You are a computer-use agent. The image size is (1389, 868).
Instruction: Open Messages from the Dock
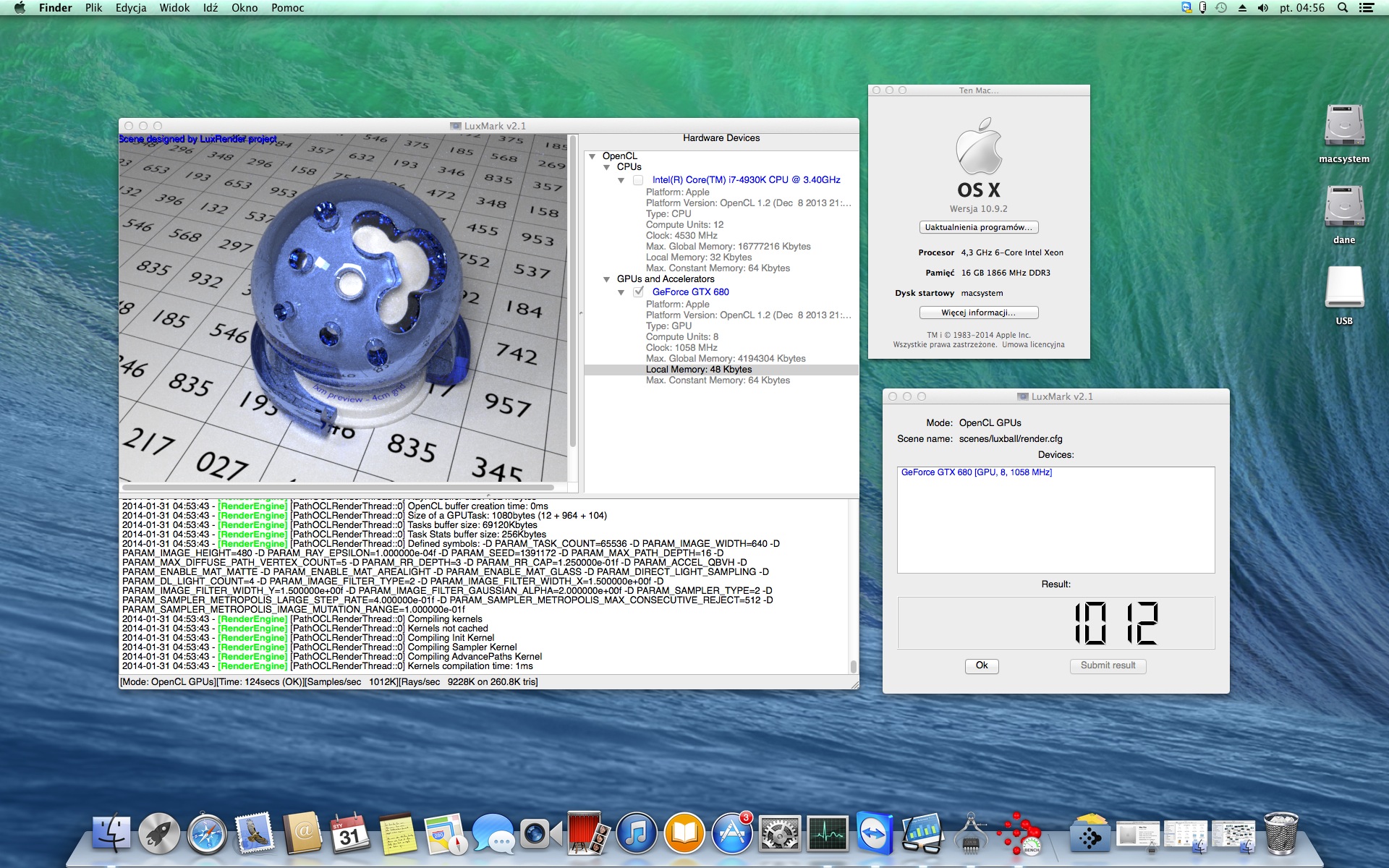click(493, 834)
